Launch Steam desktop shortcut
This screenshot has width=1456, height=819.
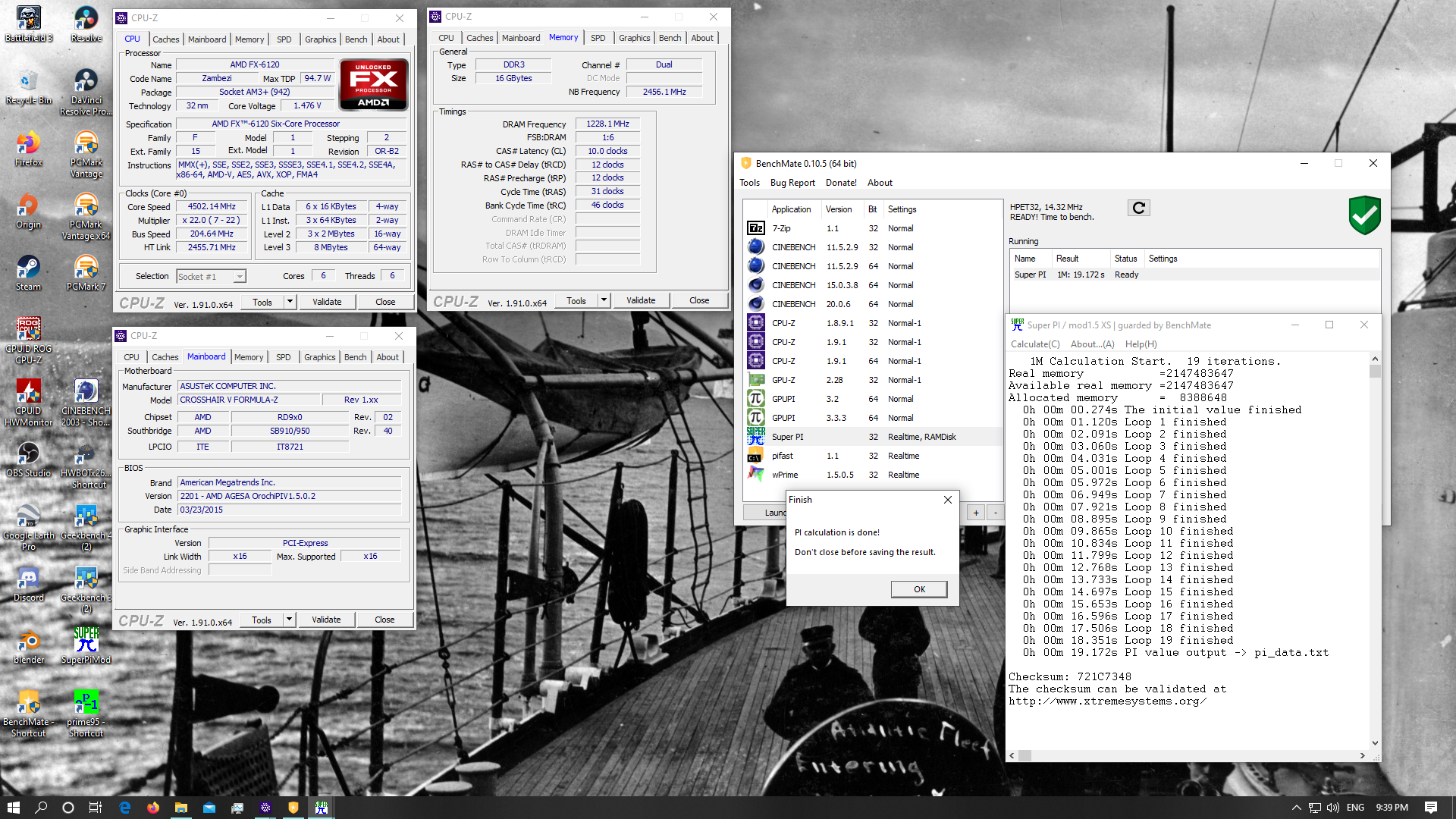tap(29, 274)
